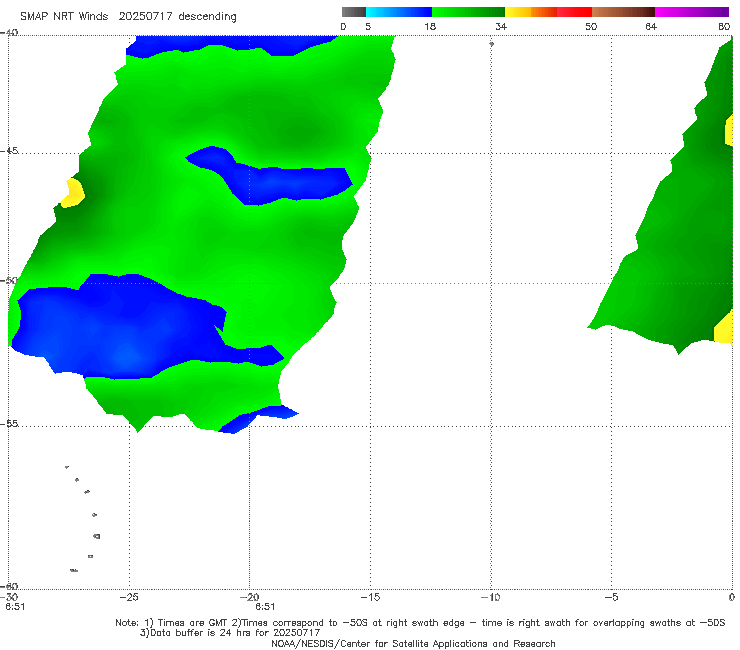This screenshot has height=650, width=740.
Task: Click the color bar label '18'
Action: pyautogui.click(x=430, y=26)
